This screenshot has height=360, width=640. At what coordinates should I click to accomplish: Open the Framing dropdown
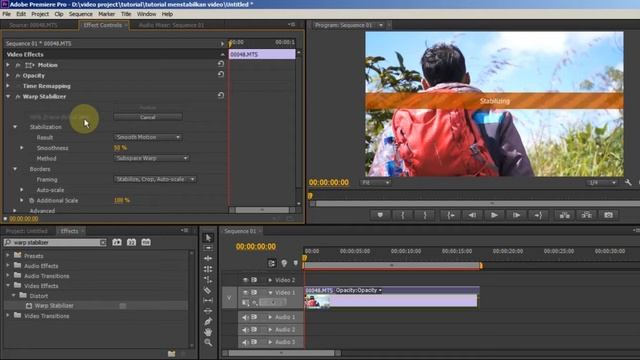(155, 179)
